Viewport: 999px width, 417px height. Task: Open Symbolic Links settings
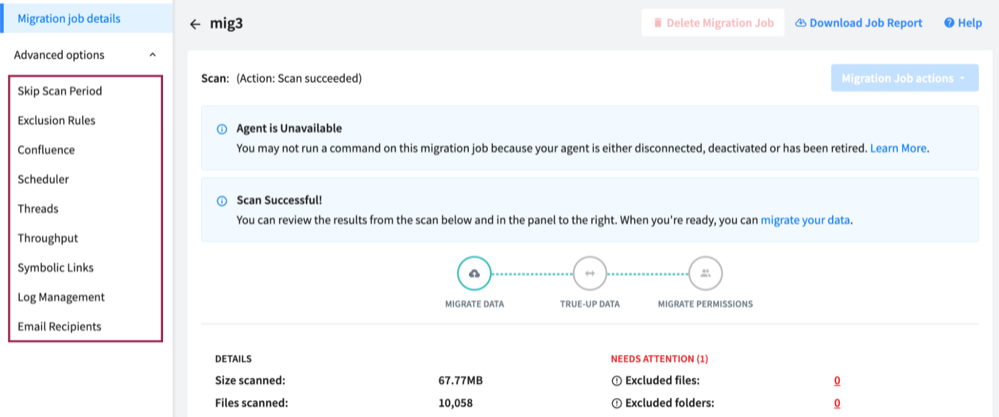(55, 267)
